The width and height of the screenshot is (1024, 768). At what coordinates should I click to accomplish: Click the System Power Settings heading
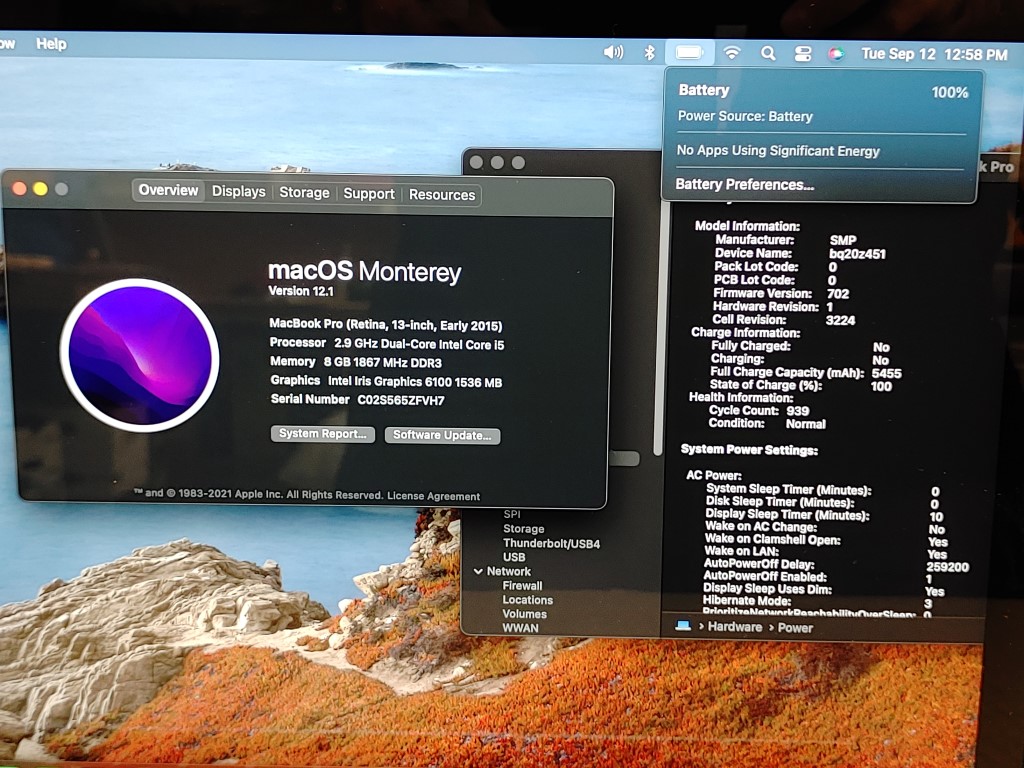(x=749, y=449)
